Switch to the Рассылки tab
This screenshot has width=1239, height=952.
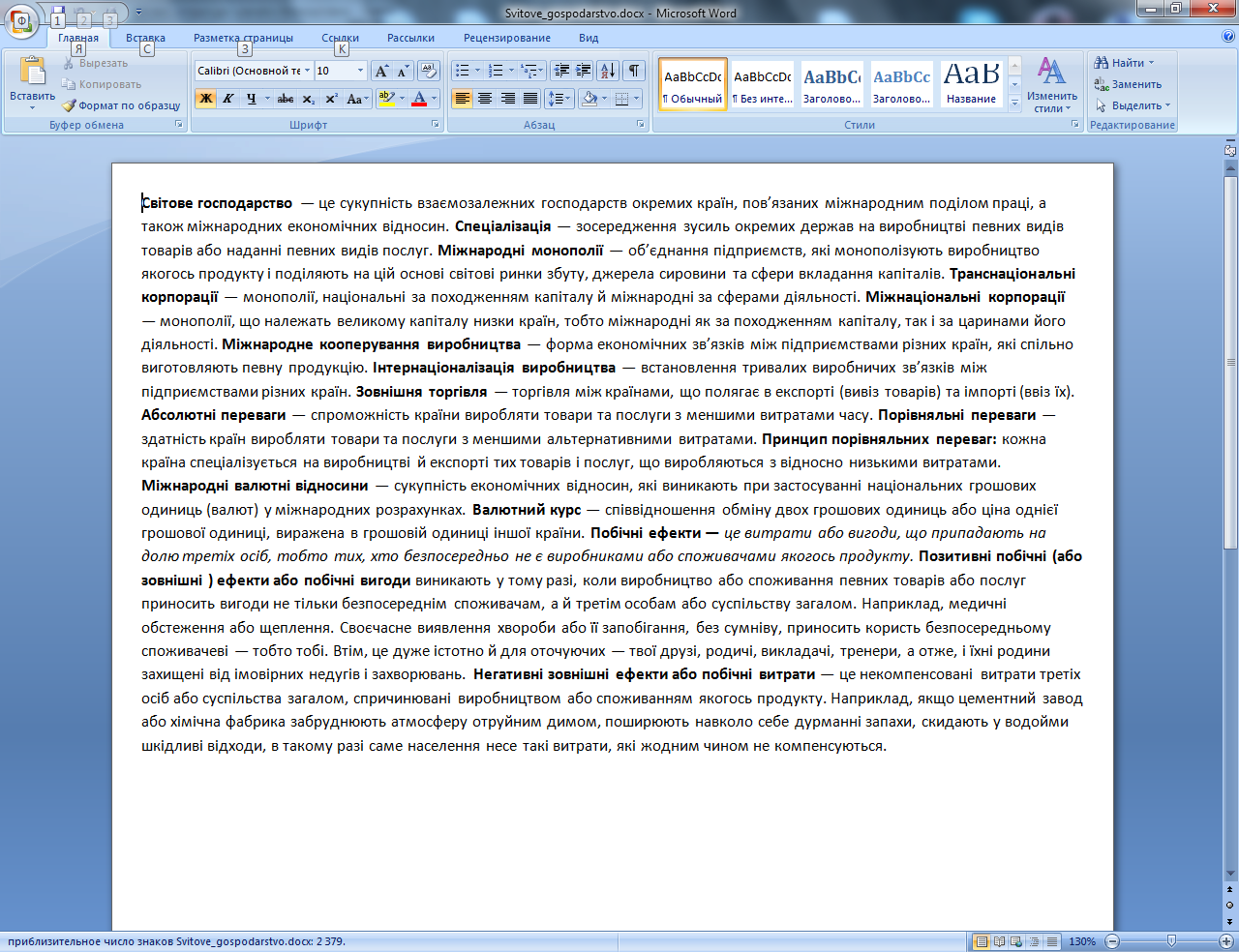(410, 38)
